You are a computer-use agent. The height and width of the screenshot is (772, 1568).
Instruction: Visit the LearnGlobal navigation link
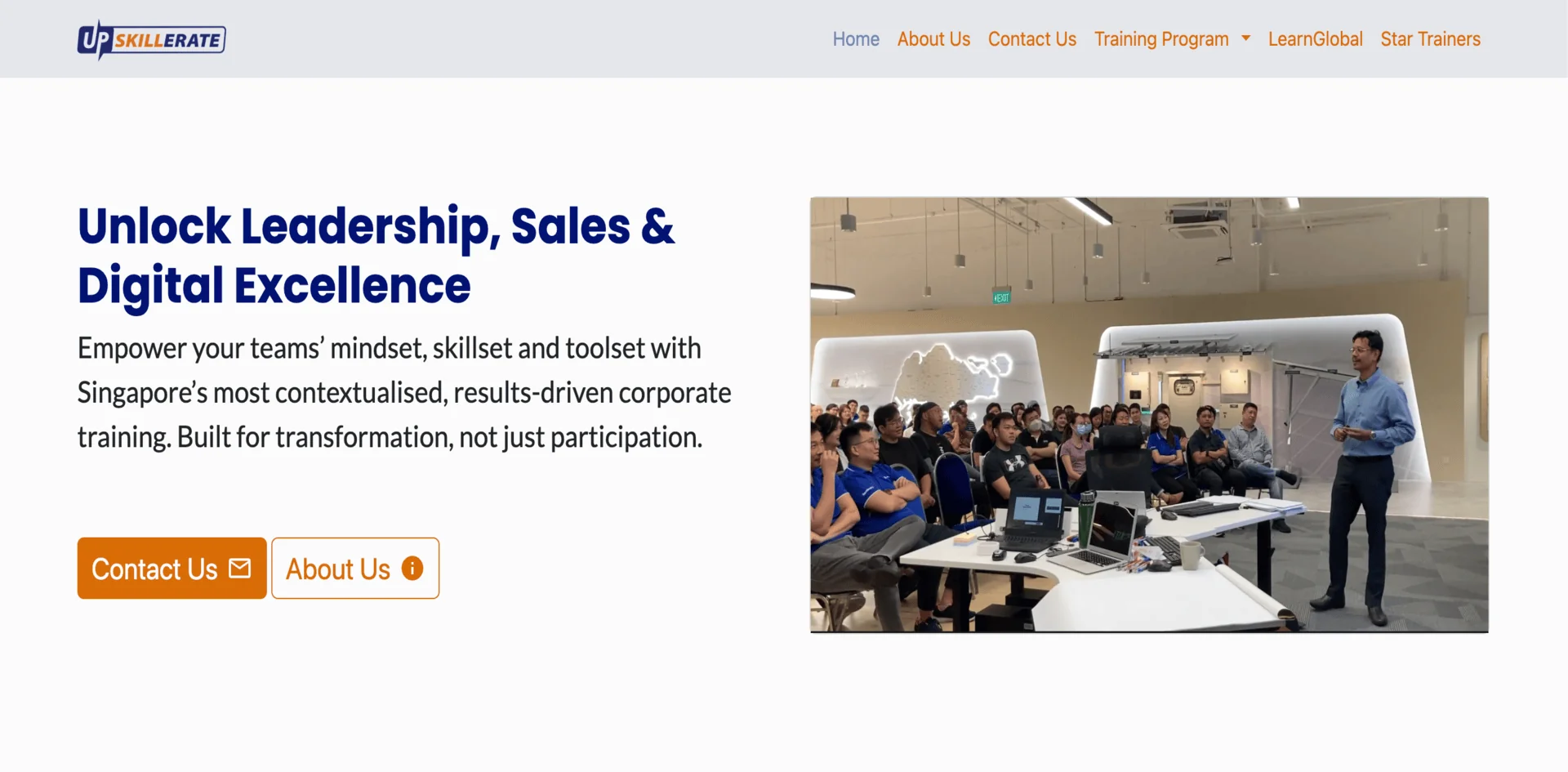(x=1315, y=39)
